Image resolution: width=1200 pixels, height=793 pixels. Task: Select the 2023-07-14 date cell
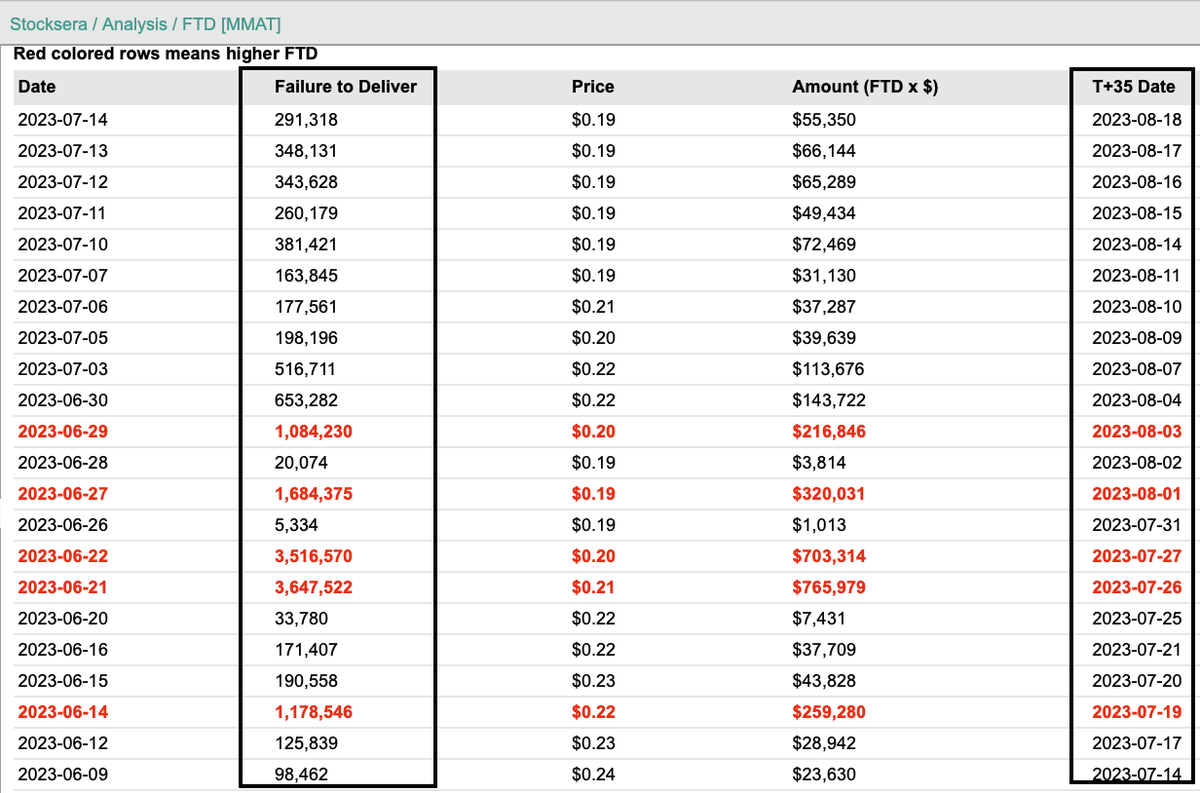tap(57, 119)
